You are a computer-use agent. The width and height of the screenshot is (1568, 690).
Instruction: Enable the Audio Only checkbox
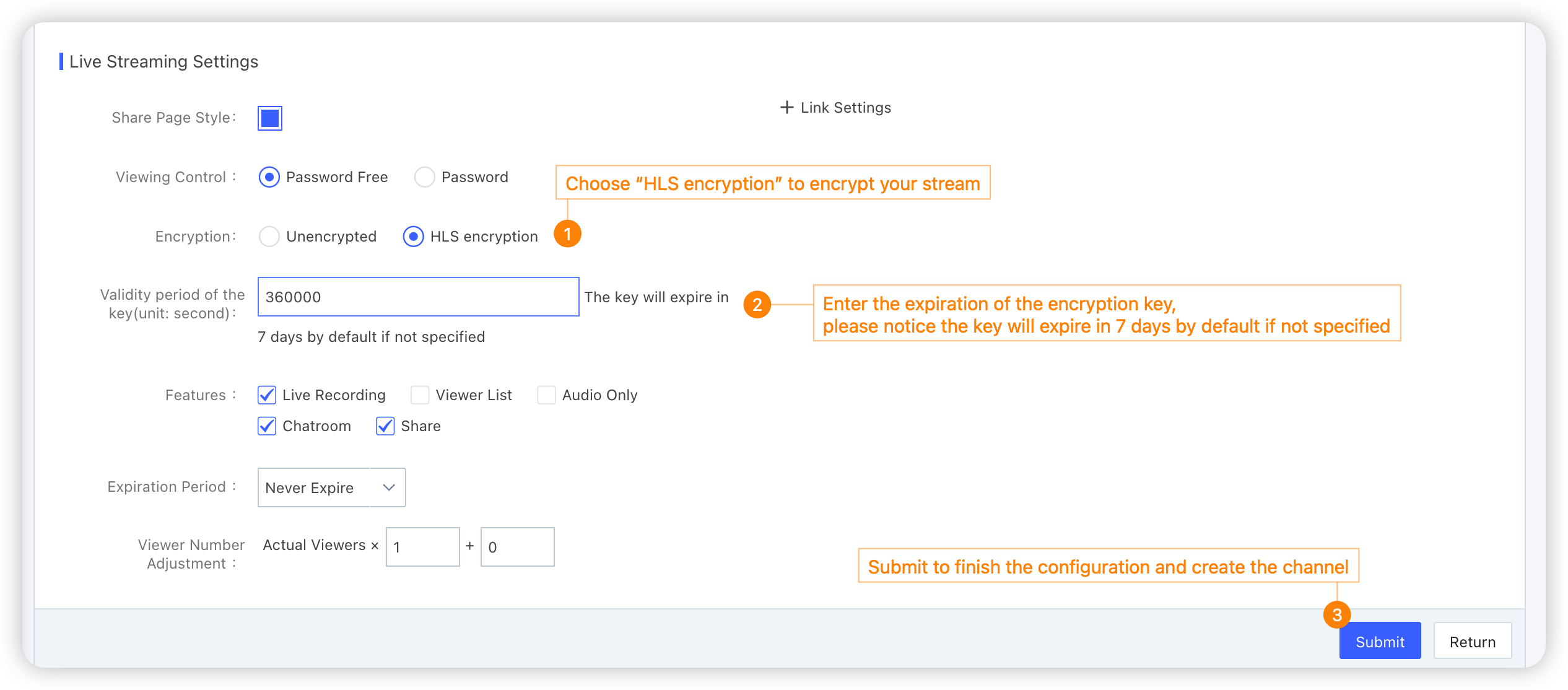(x=546, y=395)
